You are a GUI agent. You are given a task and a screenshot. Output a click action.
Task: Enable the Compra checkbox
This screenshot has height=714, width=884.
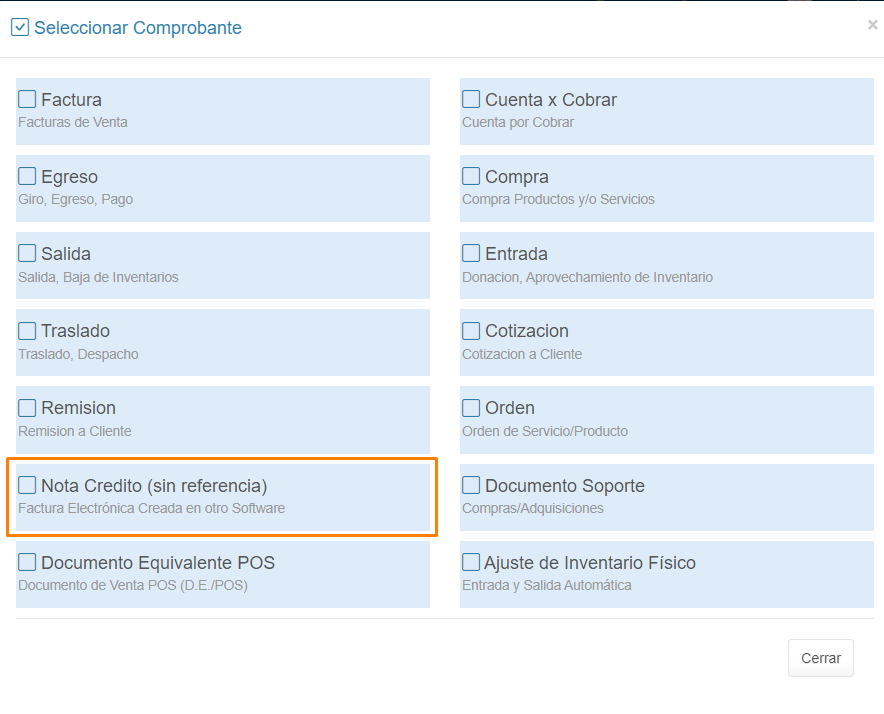point(471,176)
